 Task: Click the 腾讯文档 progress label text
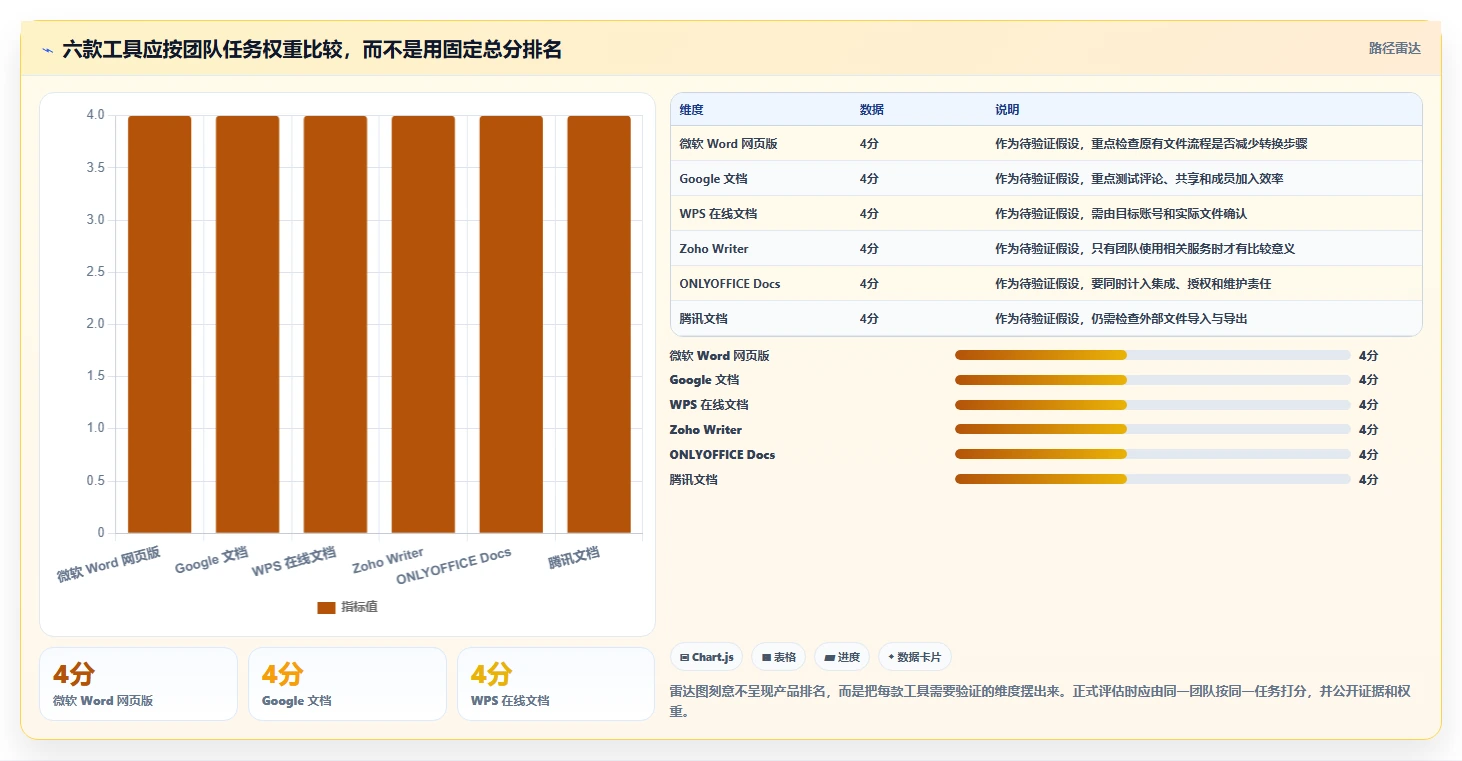694,480
